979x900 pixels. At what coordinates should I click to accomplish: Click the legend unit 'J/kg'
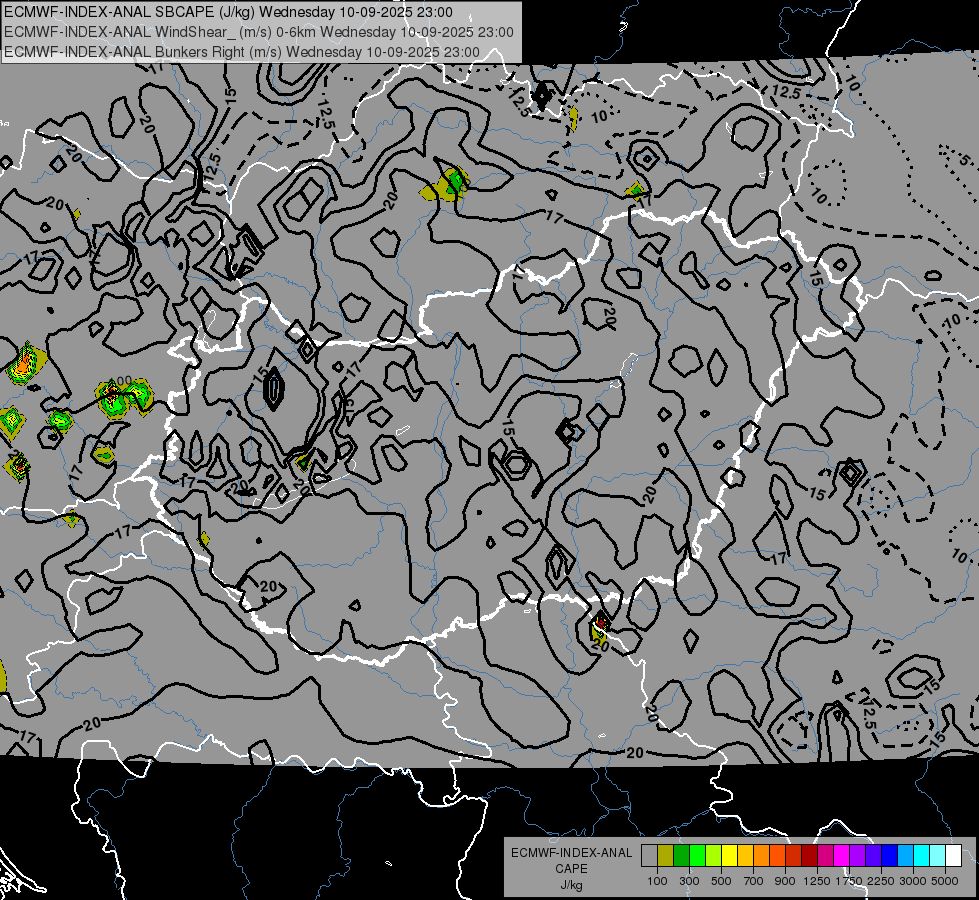pyautogui.click(x=571, y=885)
